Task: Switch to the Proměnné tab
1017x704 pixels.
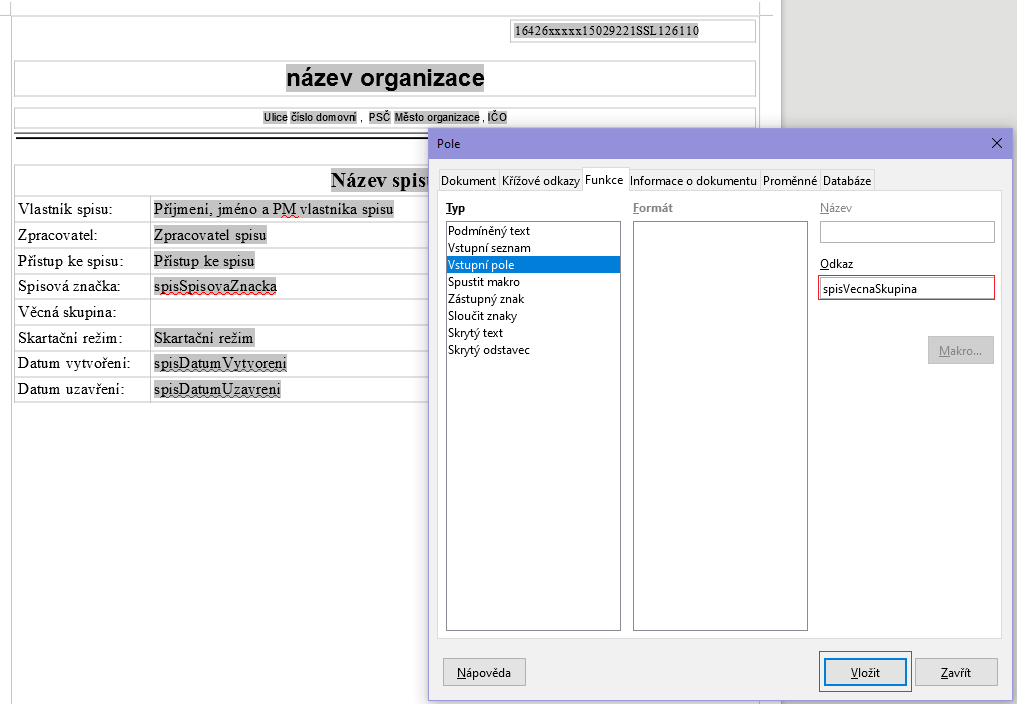Action: [x=790, y=181]
